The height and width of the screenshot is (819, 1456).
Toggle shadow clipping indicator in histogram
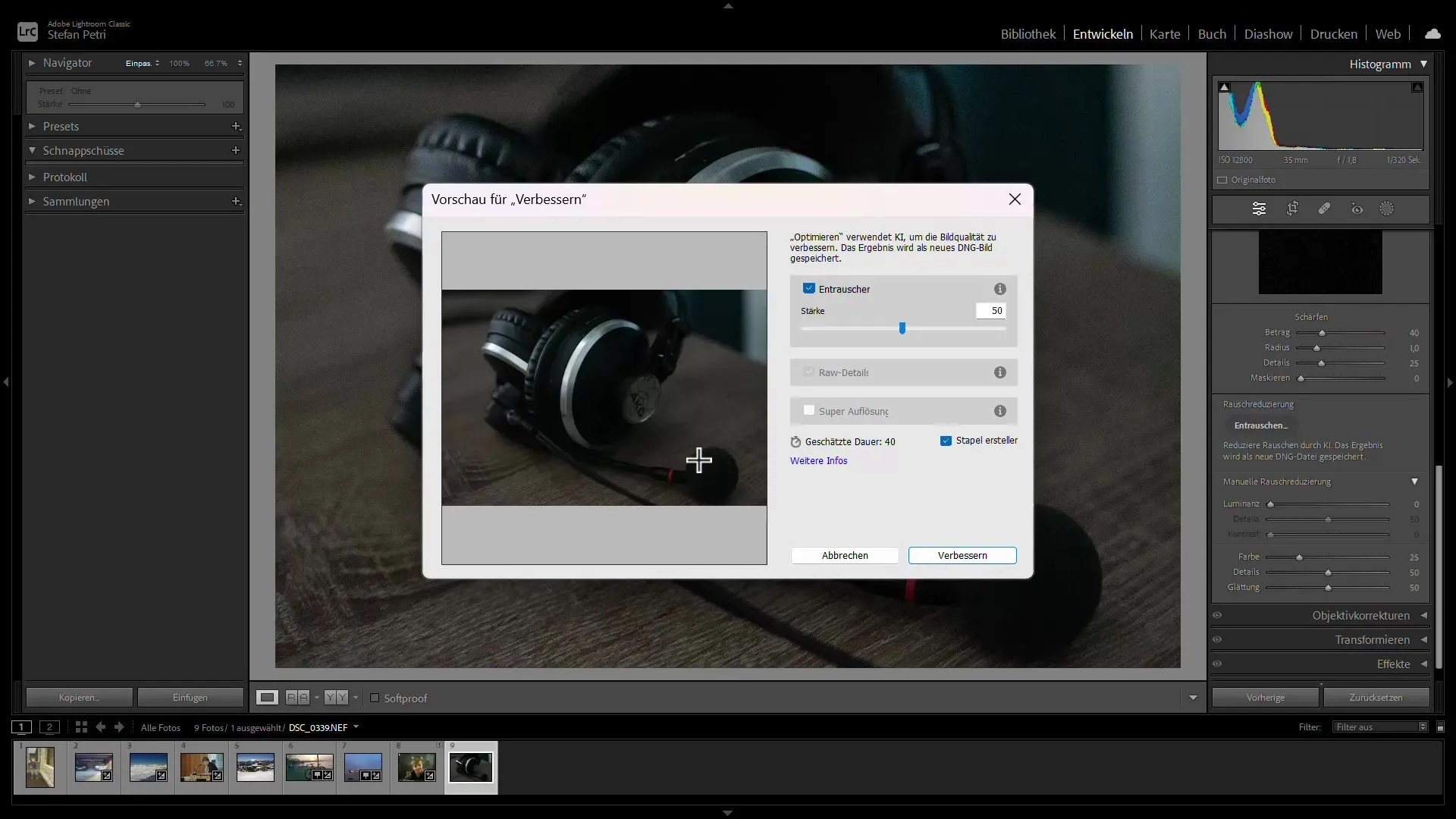pyautogui.click(x=1224, y=87)
